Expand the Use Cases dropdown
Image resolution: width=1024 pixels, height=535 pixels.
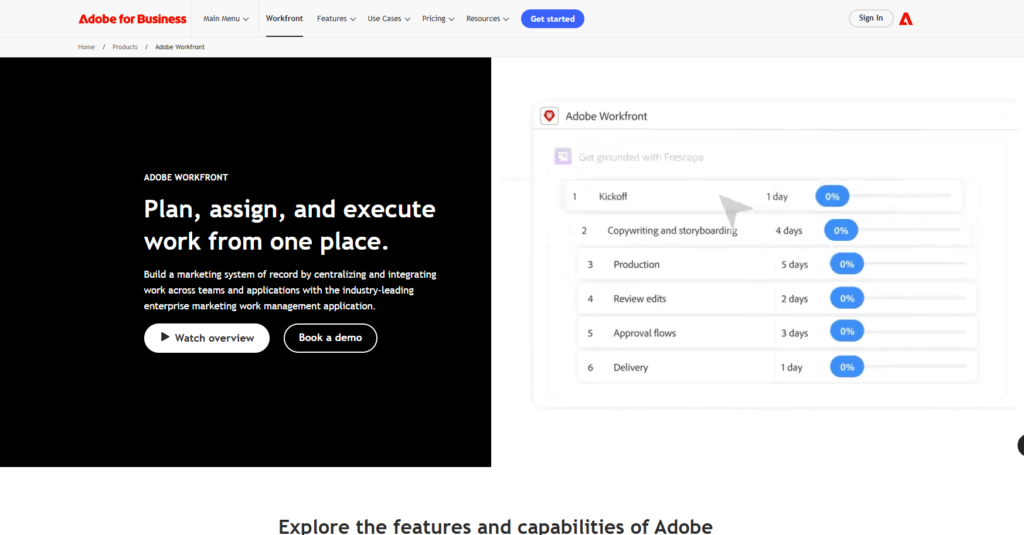click(x=389, y=19)
